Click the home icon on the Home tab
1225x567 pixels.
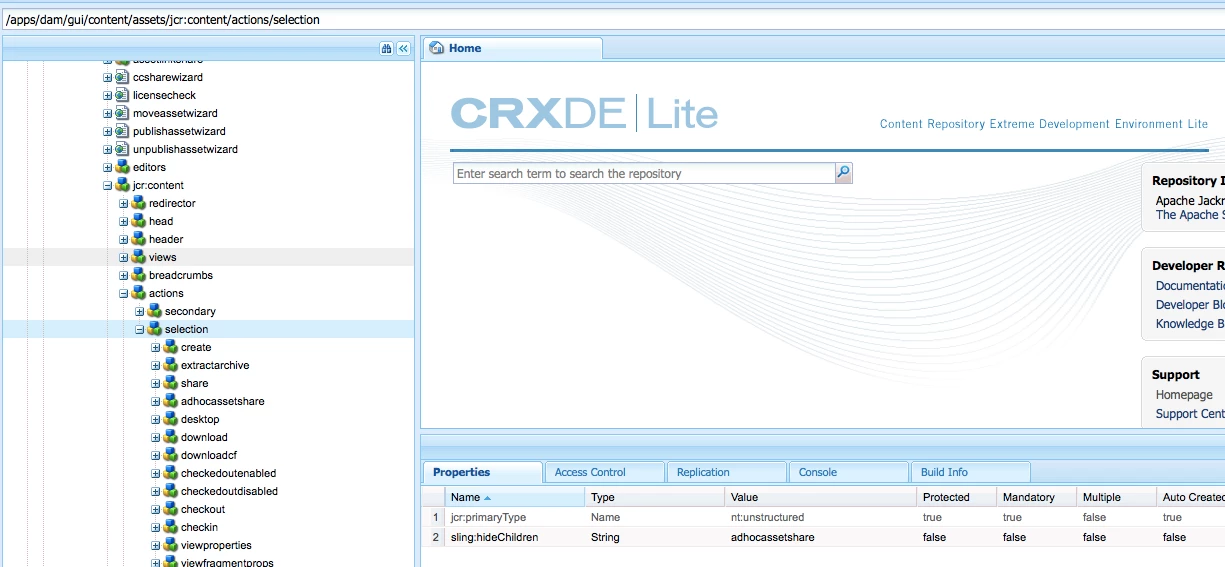point(437,48)
